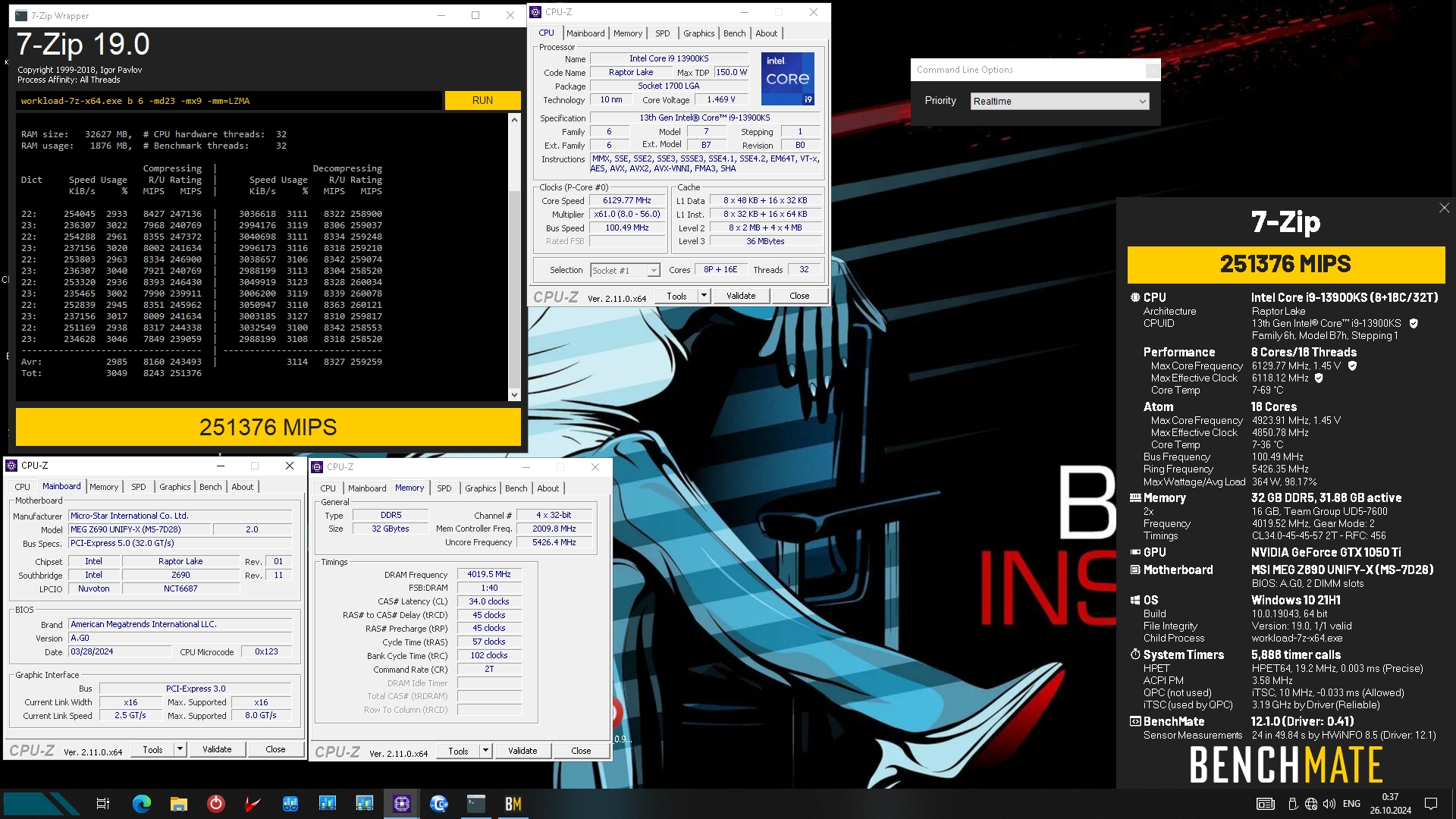
Task: Open BenchMate BM taskbar icon
Action: point(513,804)
